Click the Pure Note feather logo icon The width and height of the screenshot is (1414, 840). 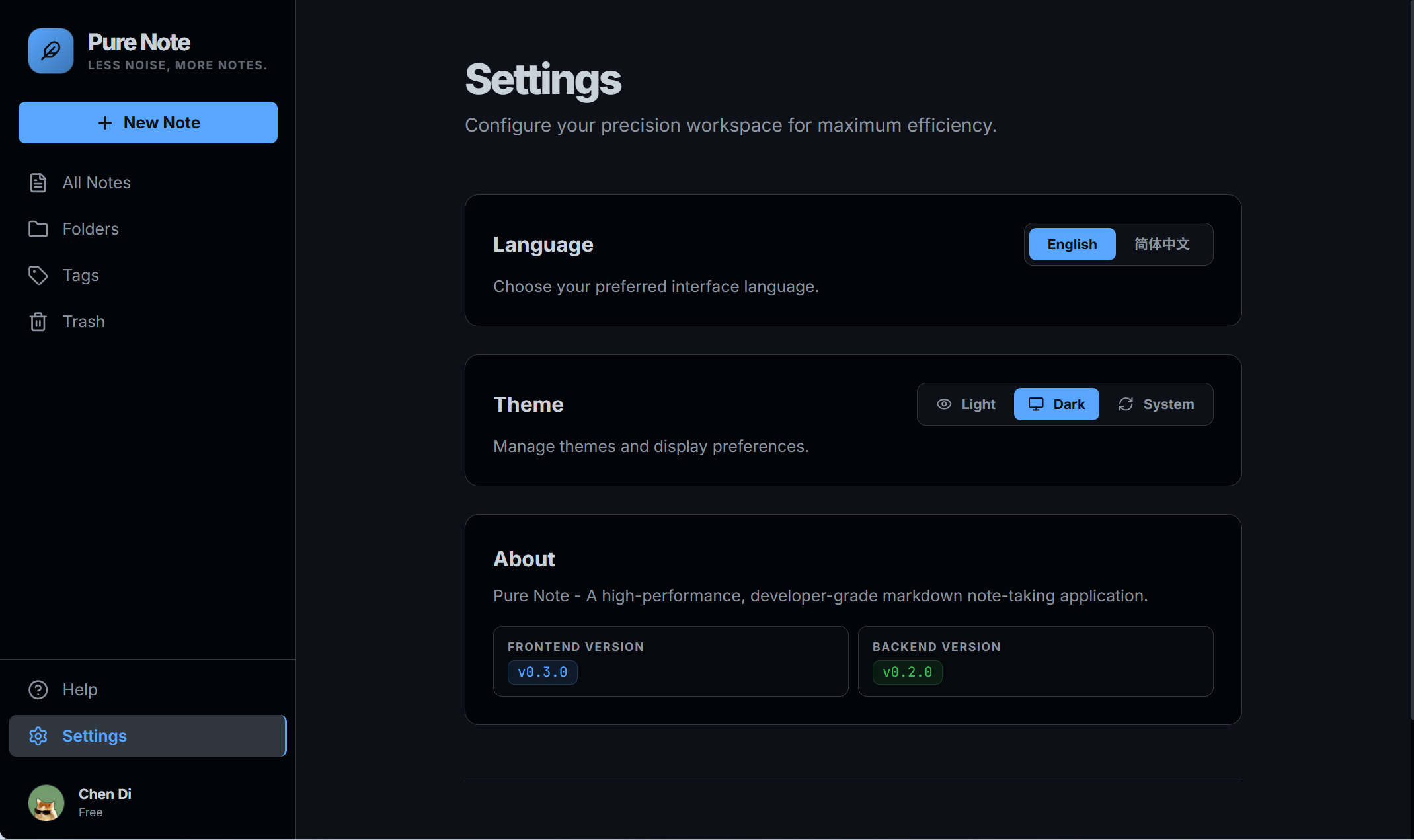51,51
